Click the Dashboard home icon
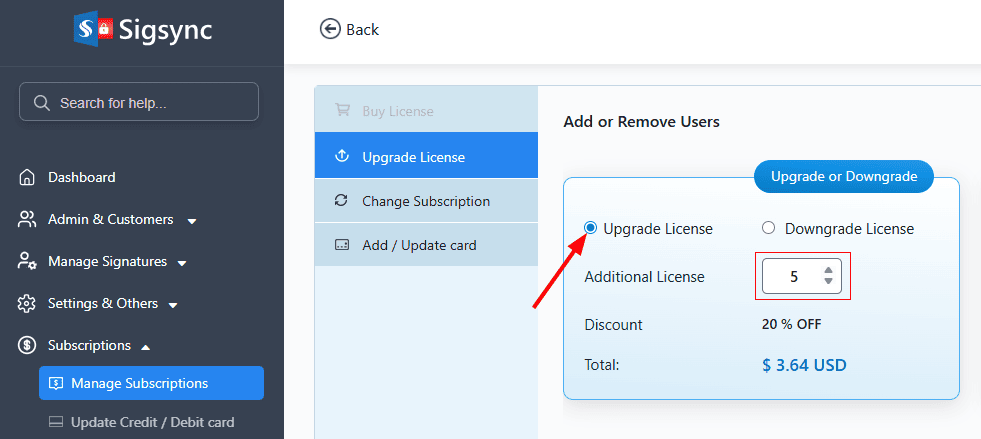The width and height of the screenshot is (981, 439). tap(28, 177)
